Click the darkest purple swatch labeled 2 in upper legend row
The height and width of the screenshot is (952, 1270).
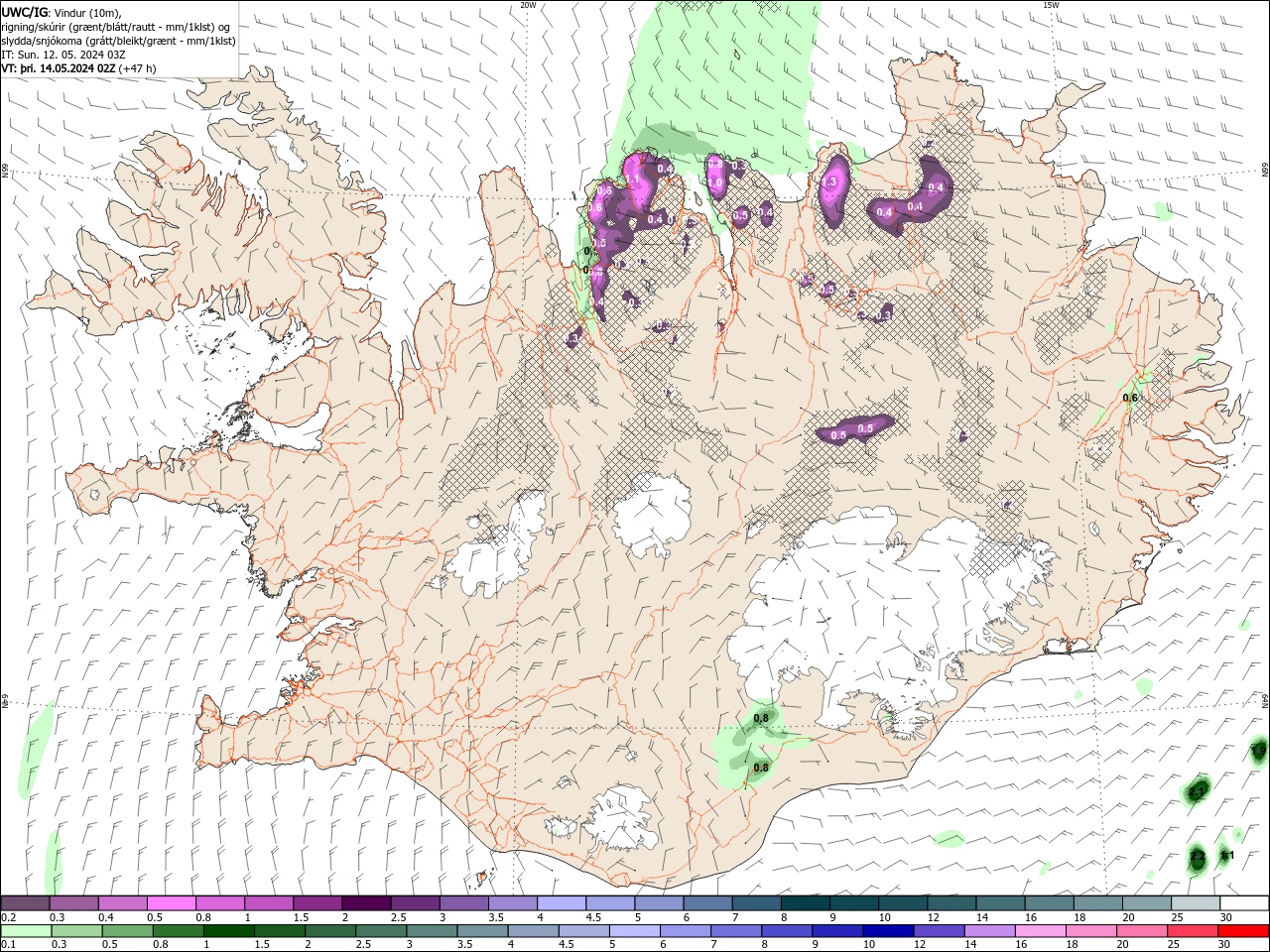366,903
